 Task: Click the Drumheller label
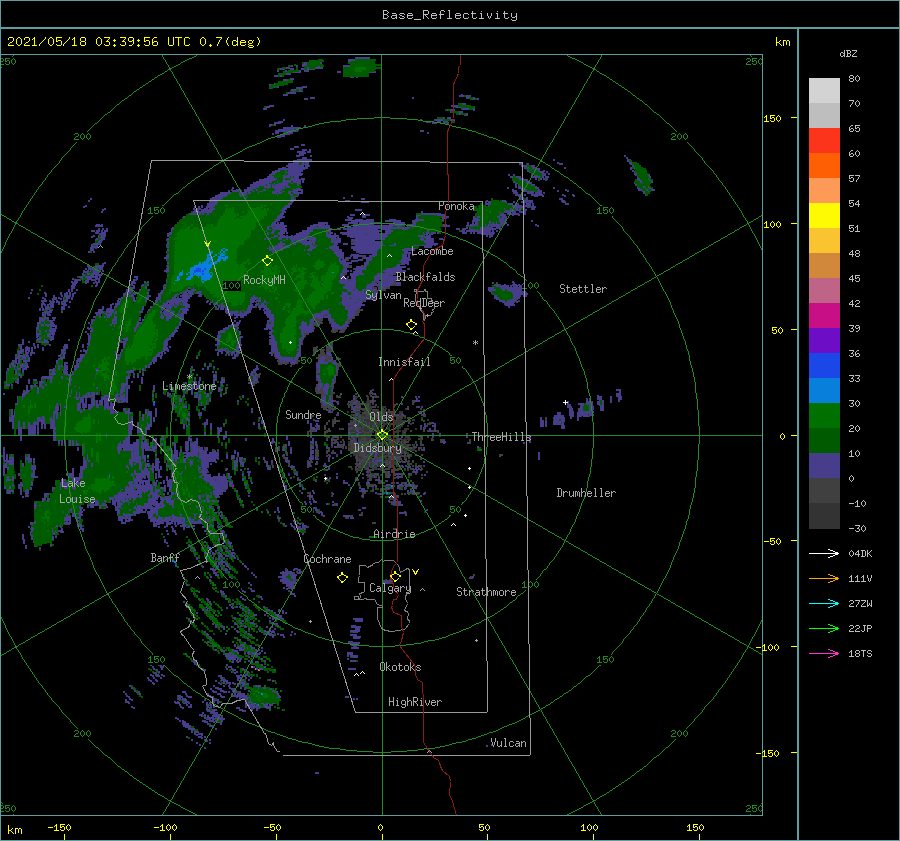click(x=586, y=493)
